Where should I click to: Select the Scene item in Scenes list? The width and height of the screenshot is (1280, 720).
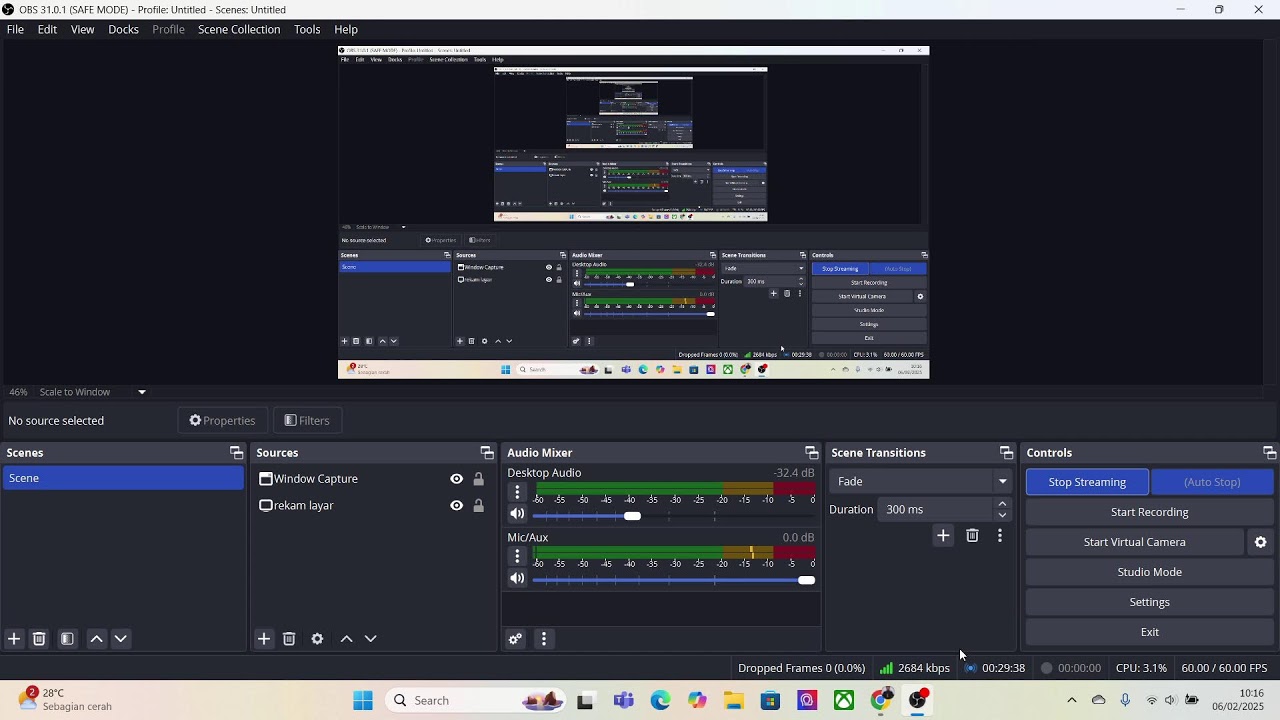point(122,478)
